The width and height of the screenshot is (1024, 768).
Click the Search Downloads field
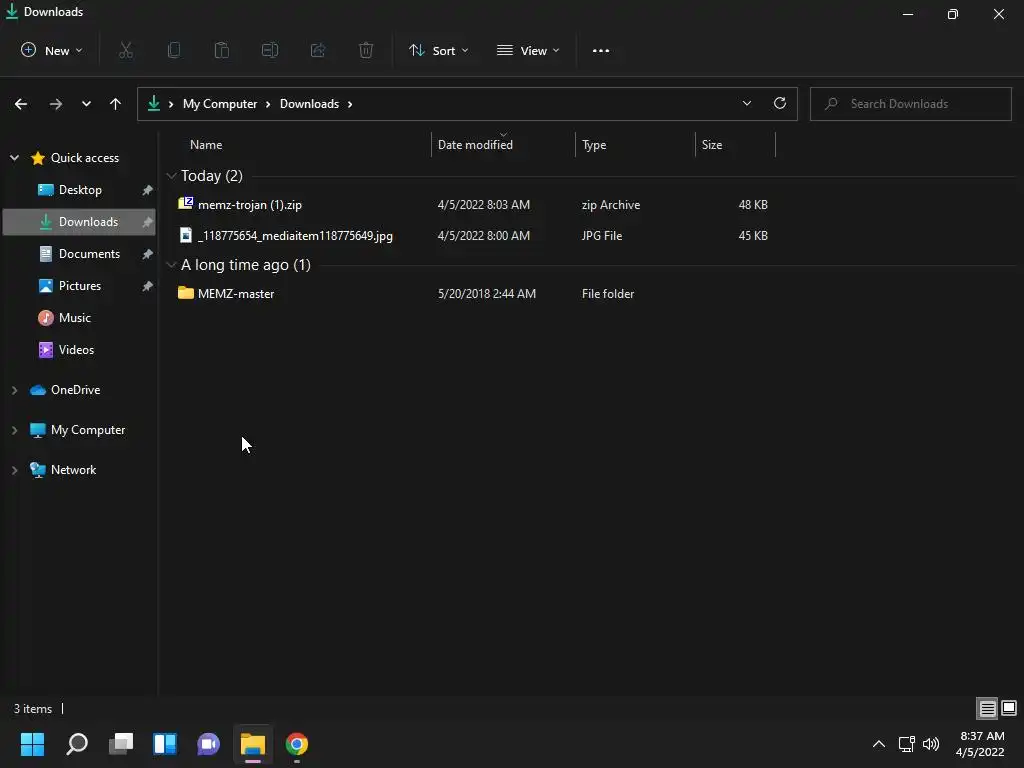[x=910, y=104]
